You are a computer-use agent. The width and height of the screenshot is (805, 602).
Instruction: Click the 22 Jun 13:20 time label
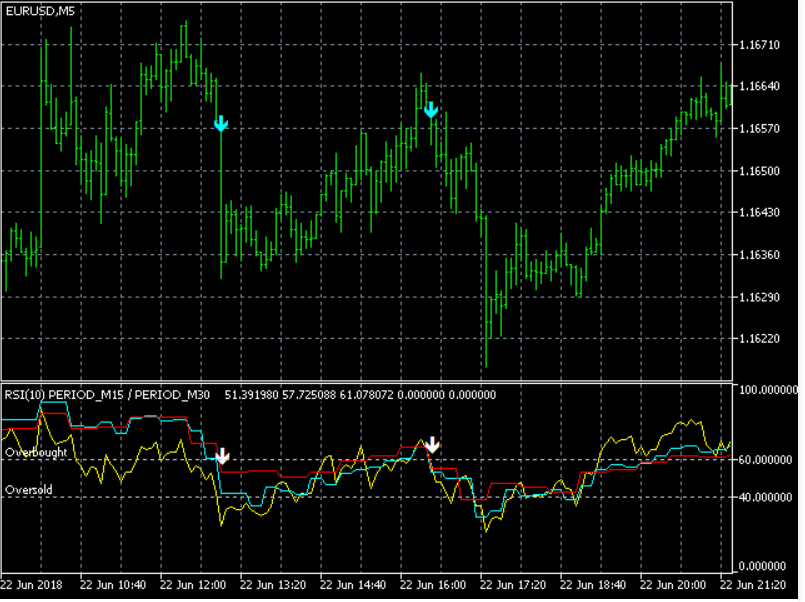coord(273,586)
